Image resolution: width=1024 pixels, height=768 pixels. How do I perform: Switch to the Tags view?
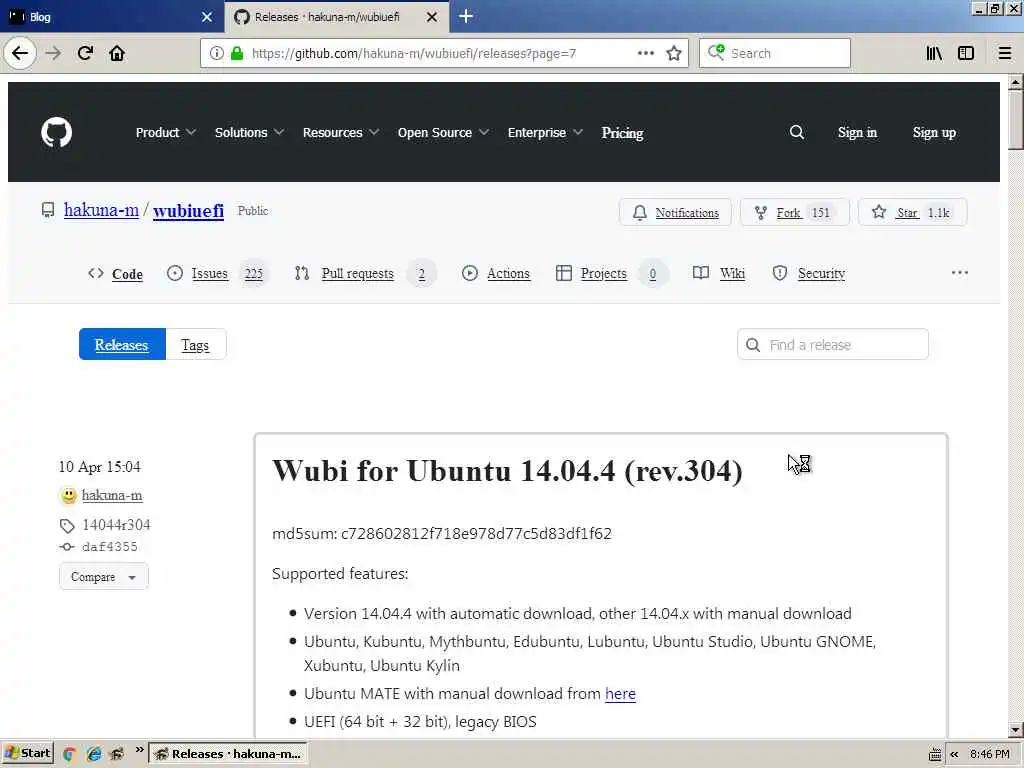195,344
